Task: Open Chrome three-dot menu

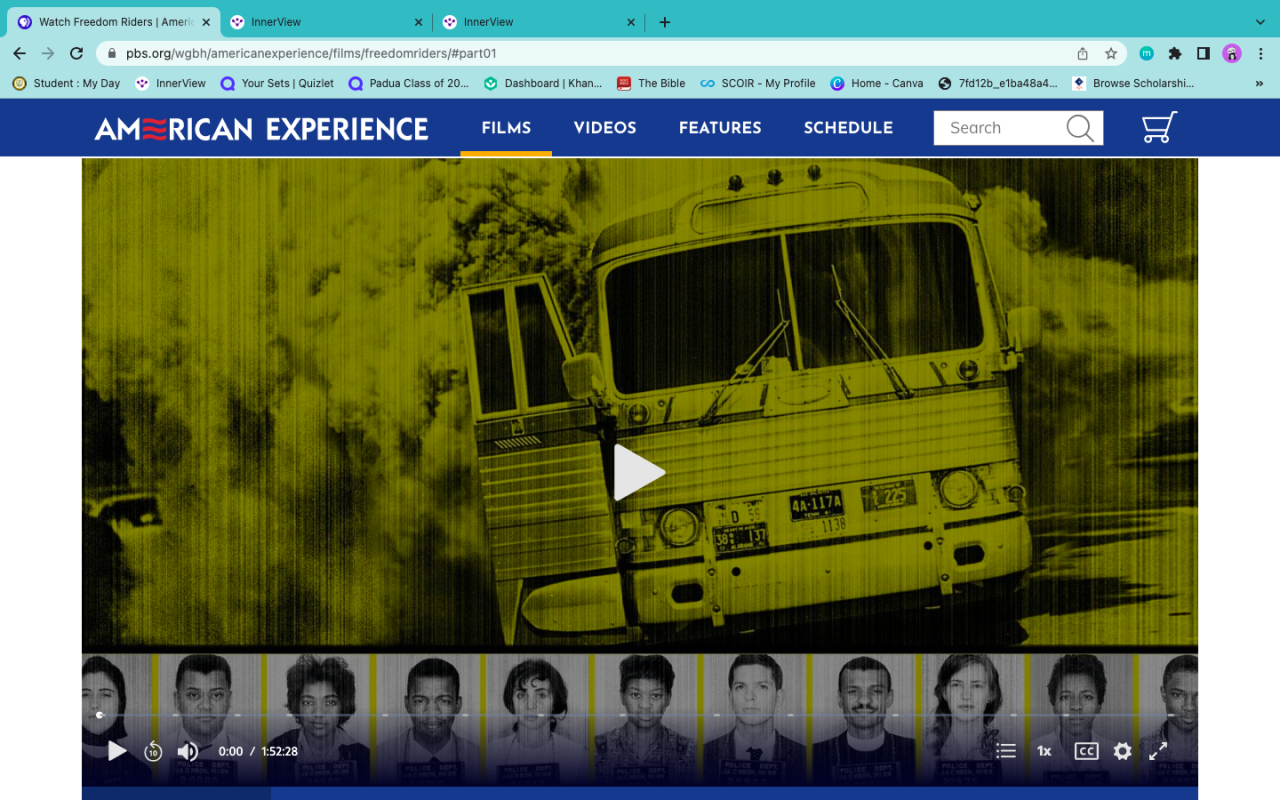Action: pyautogui.click(x=1259, y=53)
